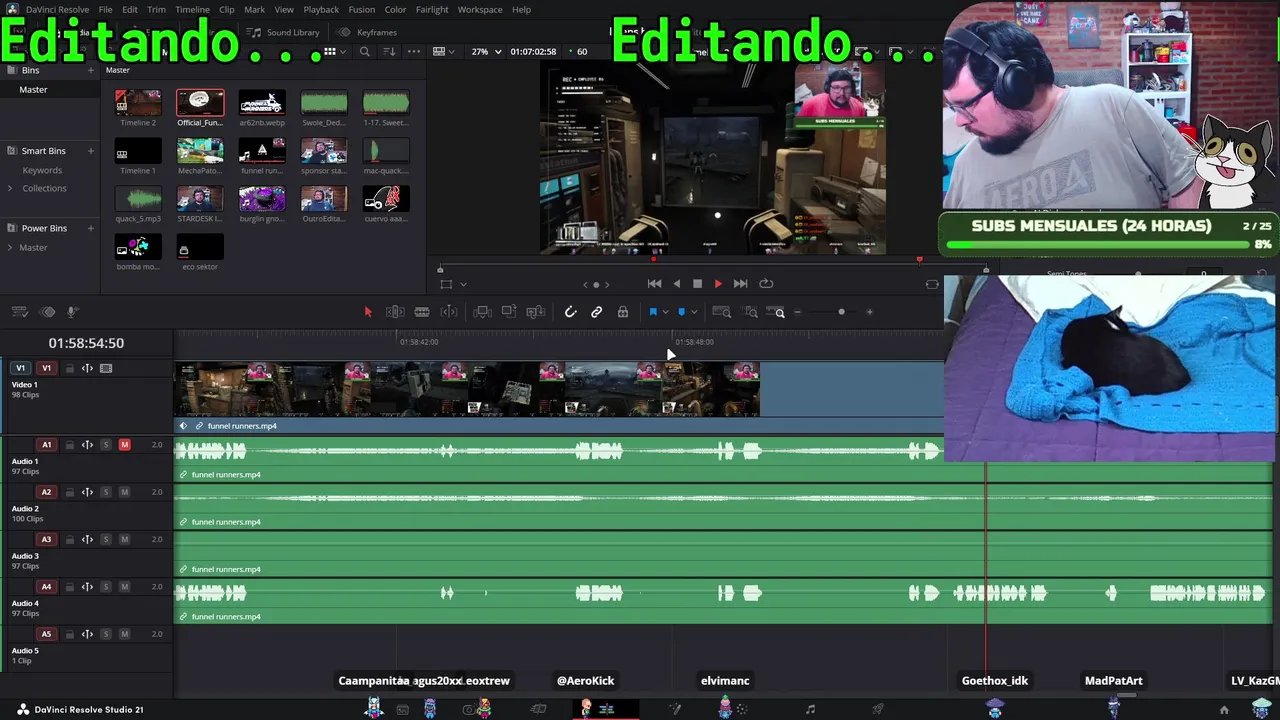Toggle timeline Snapping magnet icon
This screenshot has height=720, width=1280.
pyautogui.click(x=570, y=312)
